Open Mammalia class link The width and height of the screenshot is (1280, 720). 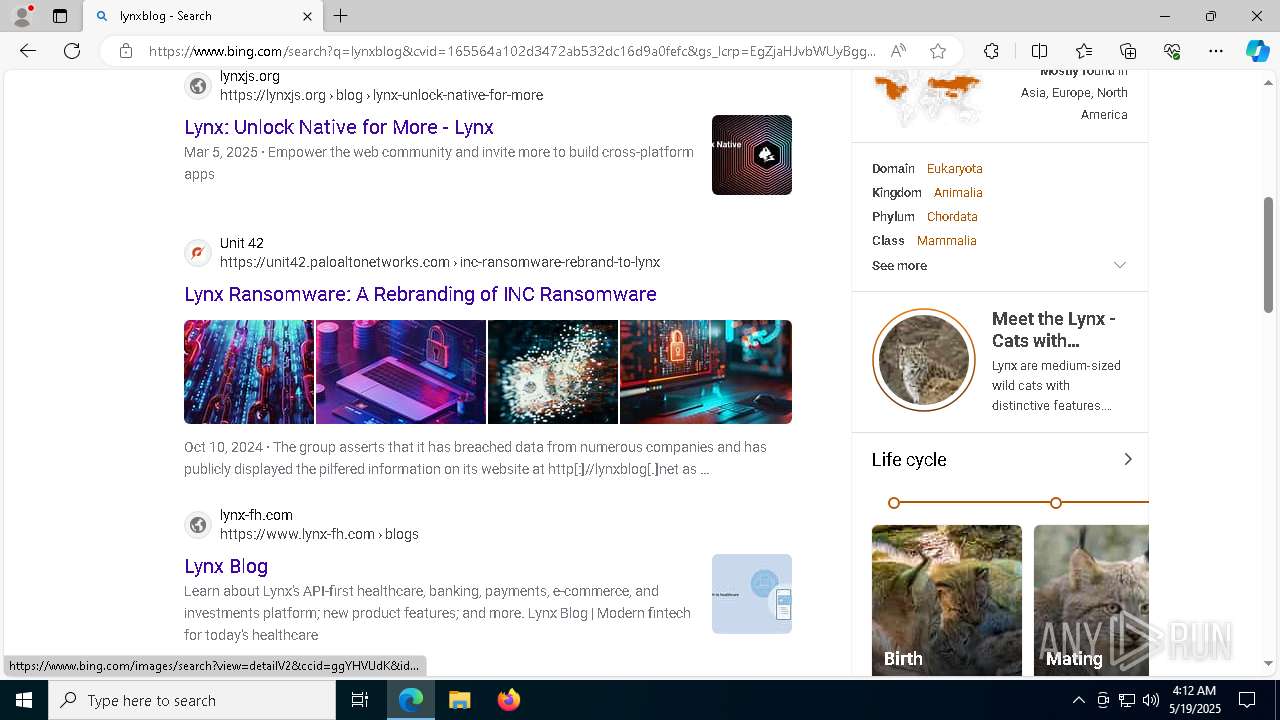(x=946, y=241)
